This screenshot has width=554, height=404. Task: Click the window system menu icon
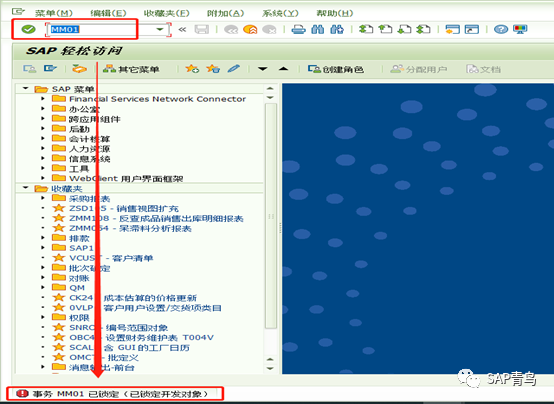coord(18,11)
